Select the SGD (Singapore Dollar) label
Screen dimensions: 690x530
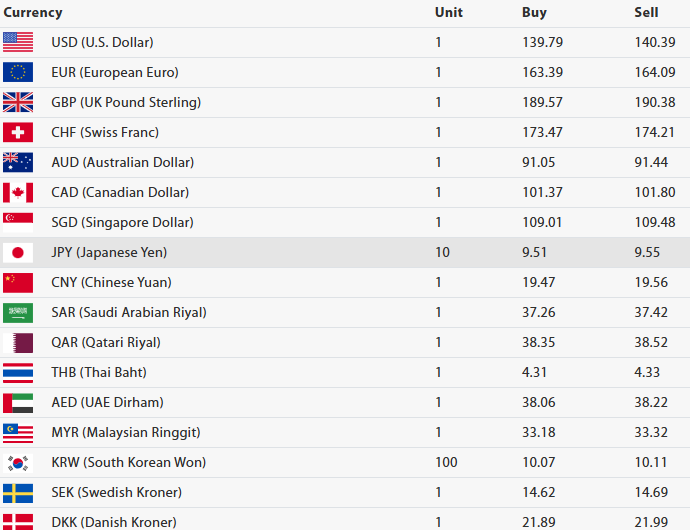(x=122, y=222)
